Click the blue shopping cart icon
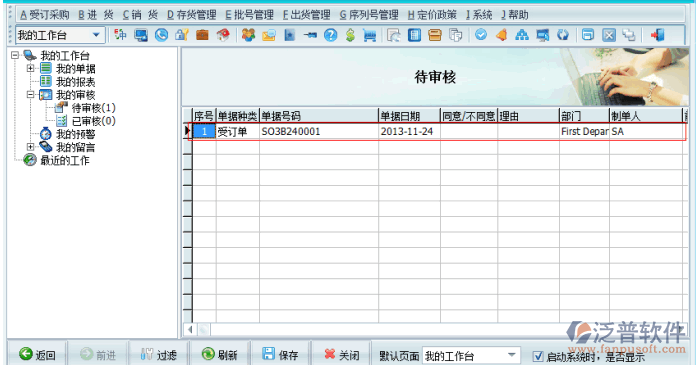696x365 pixels. 370,35
